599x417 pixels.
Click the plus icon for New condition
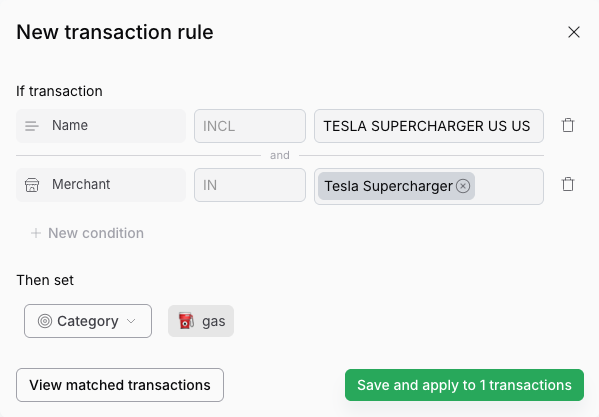(x=36, y=233)
